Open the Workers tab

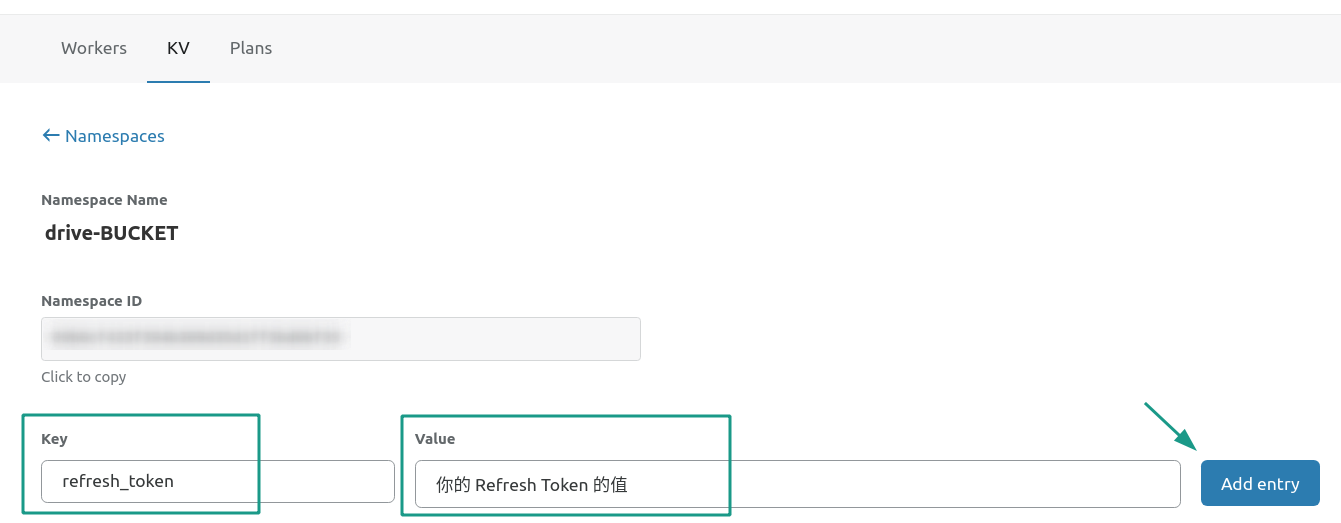tap(94, 48)
